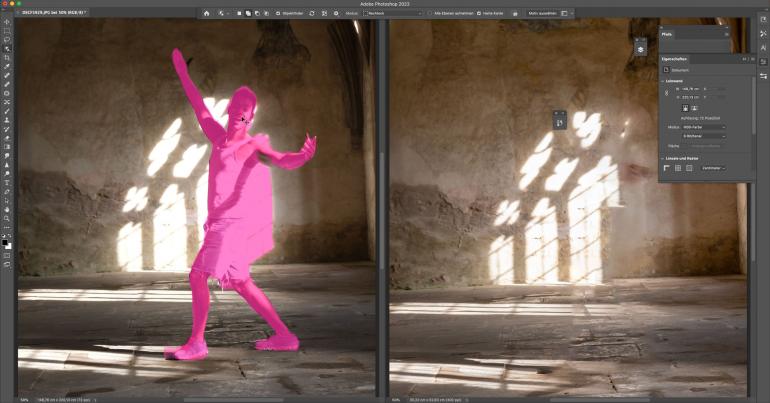This screenshot has width=770, height=403.
Task: Select the Type tool
Action: pos(7,183)
